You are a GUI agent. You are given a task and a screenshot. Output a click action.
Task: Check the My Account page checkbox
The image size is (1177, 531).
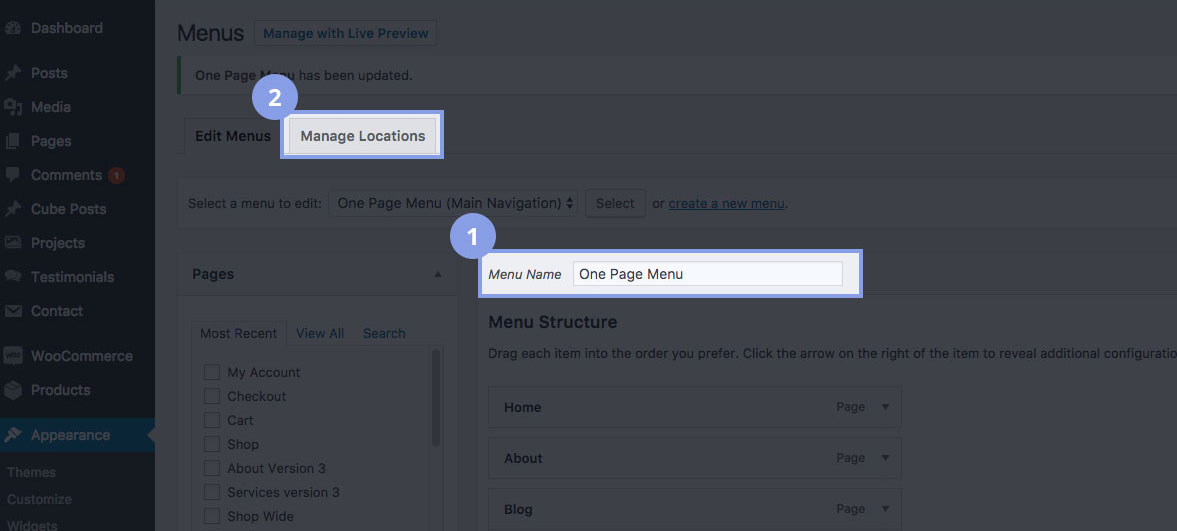click(x=212, y=372)
